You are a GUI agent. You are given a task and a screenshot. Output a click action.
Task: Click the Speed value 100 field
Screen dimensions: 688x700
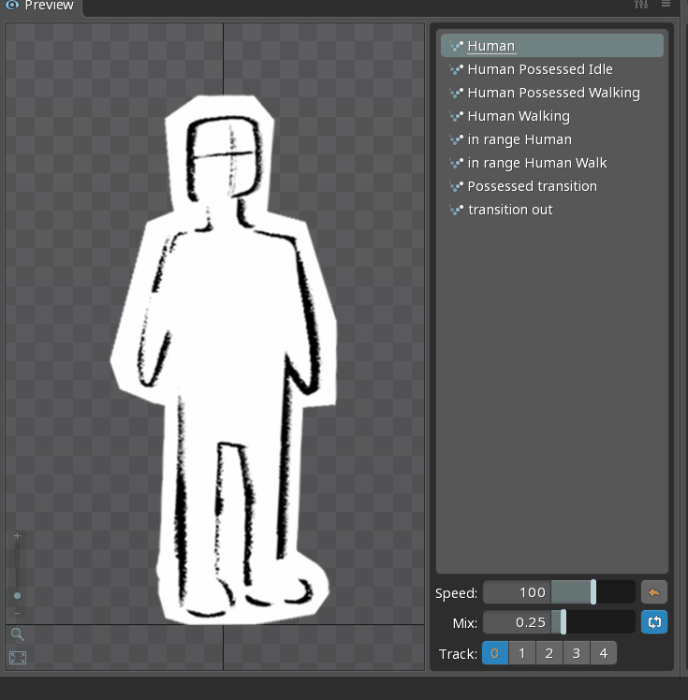[517, 592]
